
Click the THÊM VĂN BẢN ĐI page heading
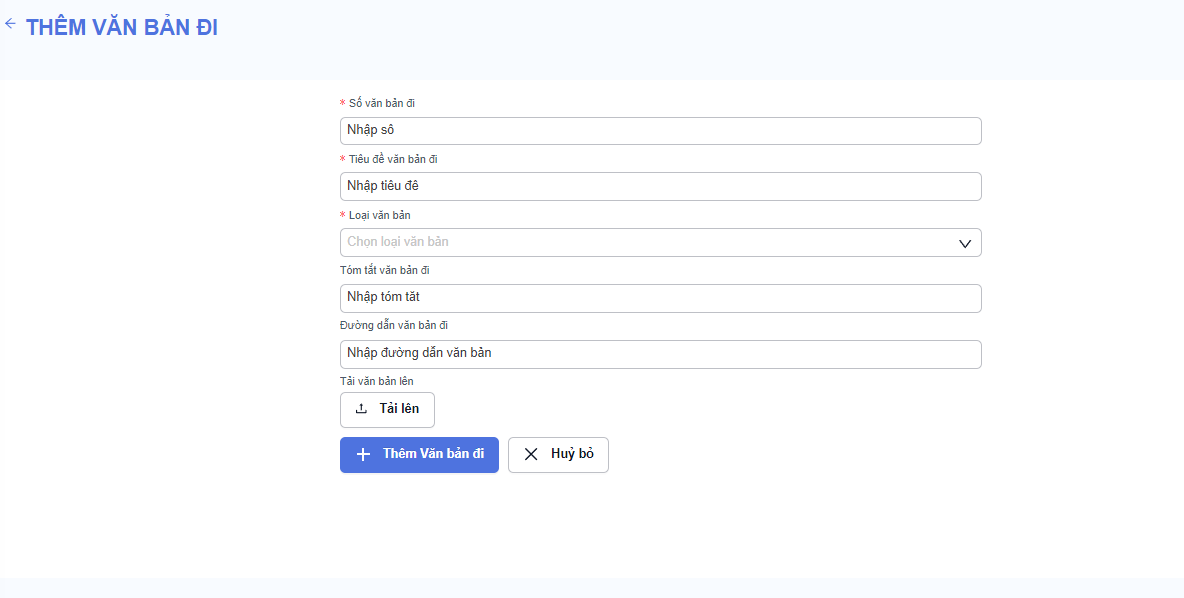[122, 28]
